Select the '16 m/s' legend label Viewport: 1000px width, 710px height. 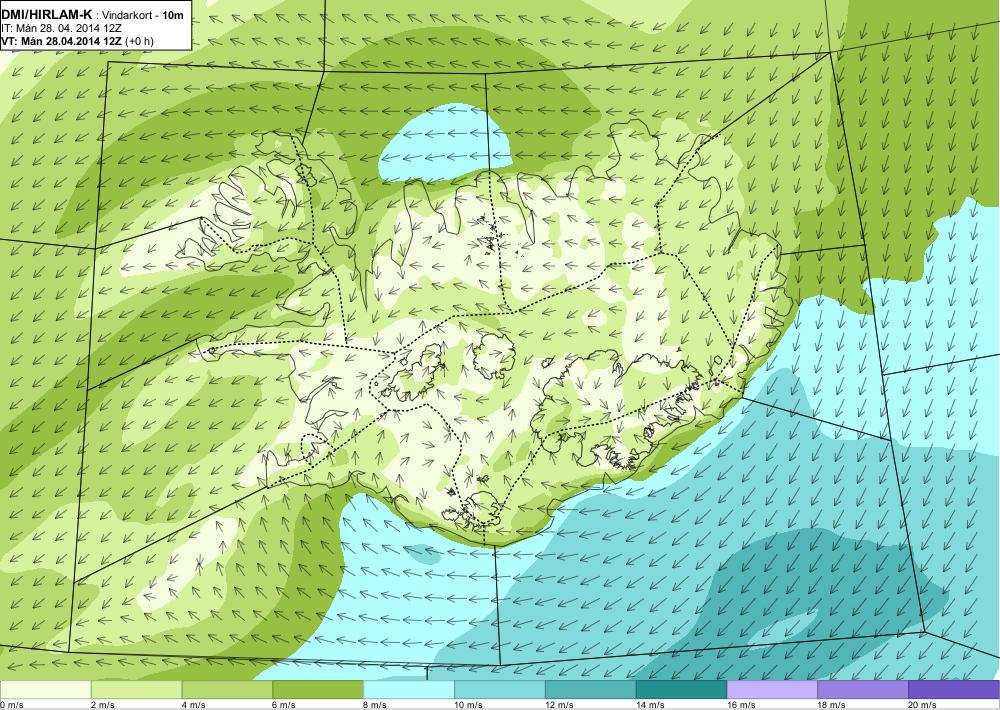tap(741, 705)
